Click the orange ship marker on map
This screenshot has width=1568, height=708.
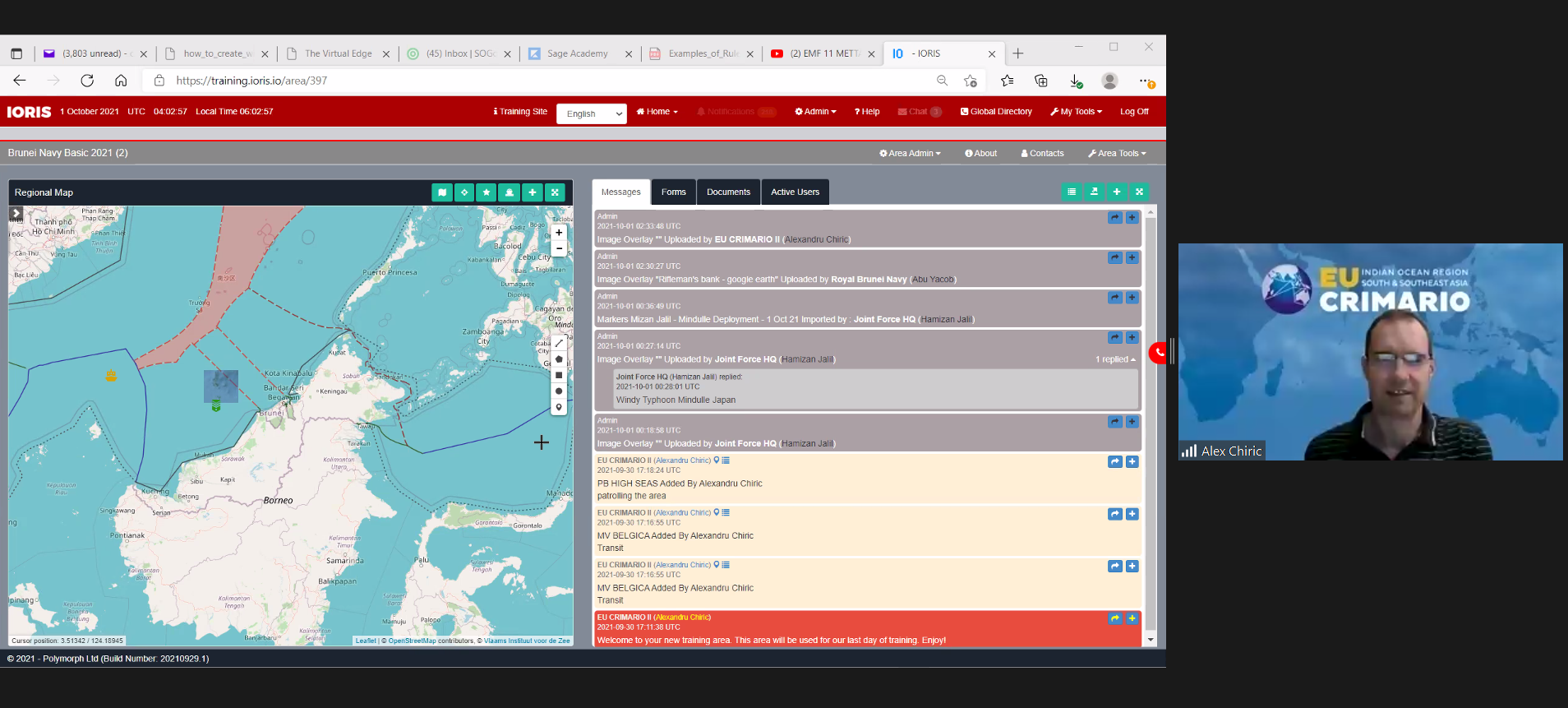(111, 376)
